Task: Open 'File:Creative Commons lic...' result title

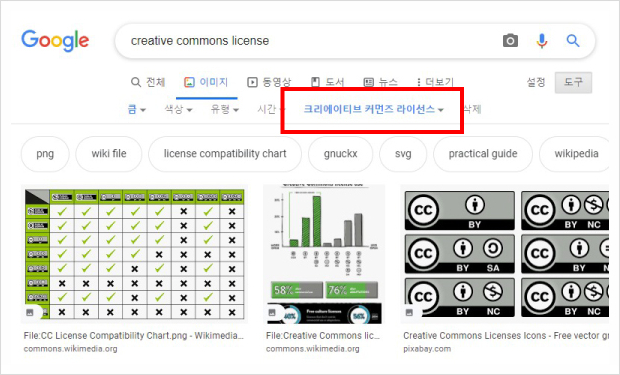Action: (323, 335)
